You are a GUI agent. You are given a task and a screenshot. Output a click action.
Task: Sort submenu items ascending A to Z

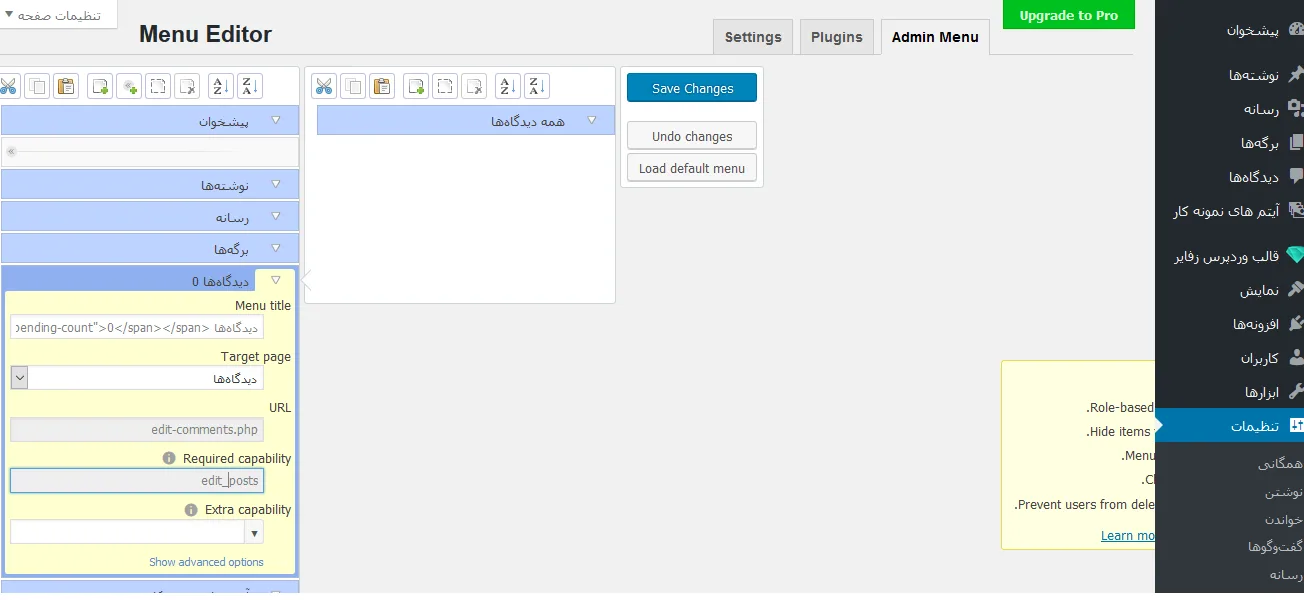tap(508, 86)
